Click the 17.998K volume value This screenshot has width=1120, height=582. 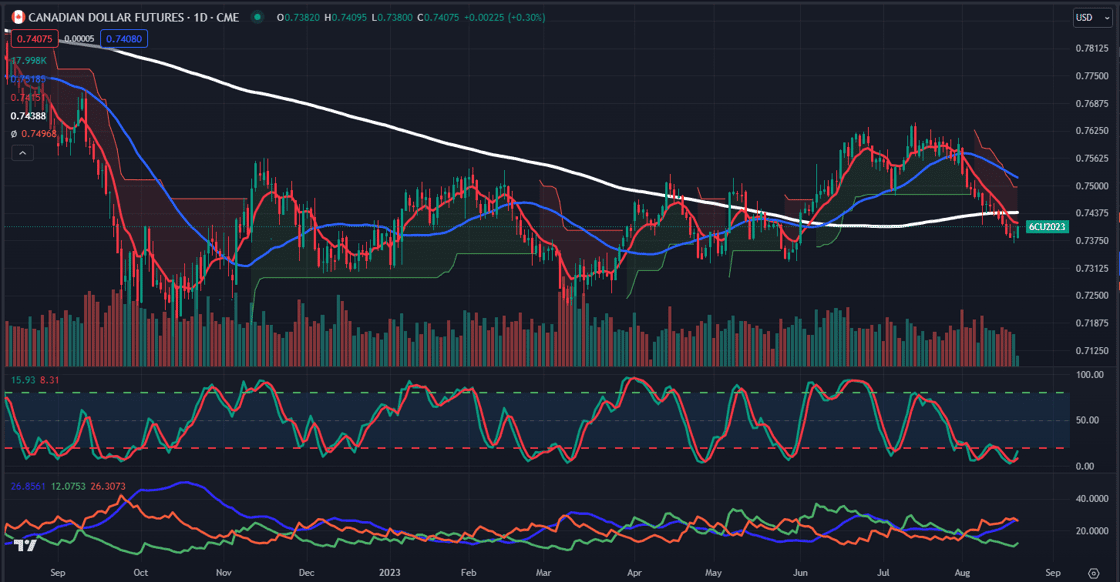tap(29, 61)
